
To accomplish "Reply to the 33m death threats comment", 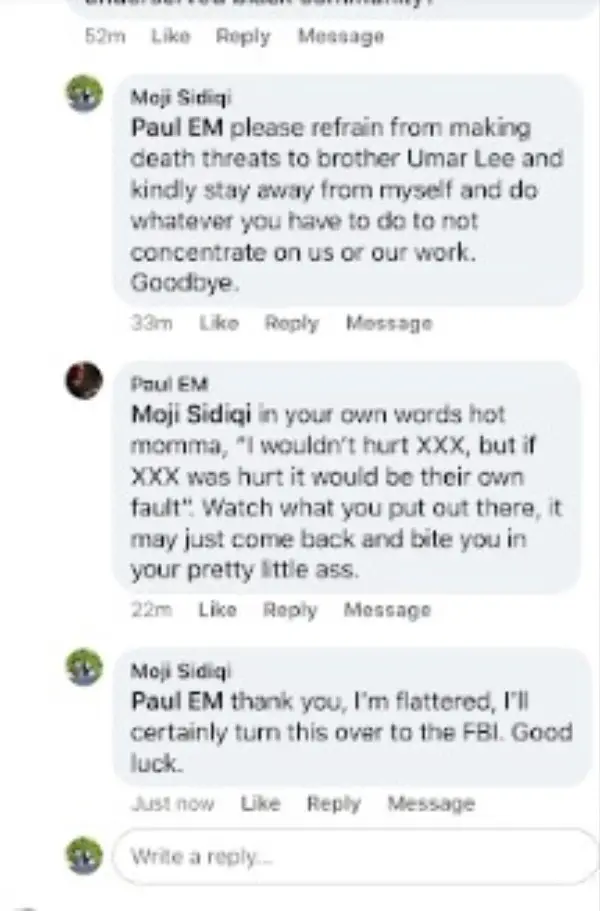I will (x=292, y=323).
